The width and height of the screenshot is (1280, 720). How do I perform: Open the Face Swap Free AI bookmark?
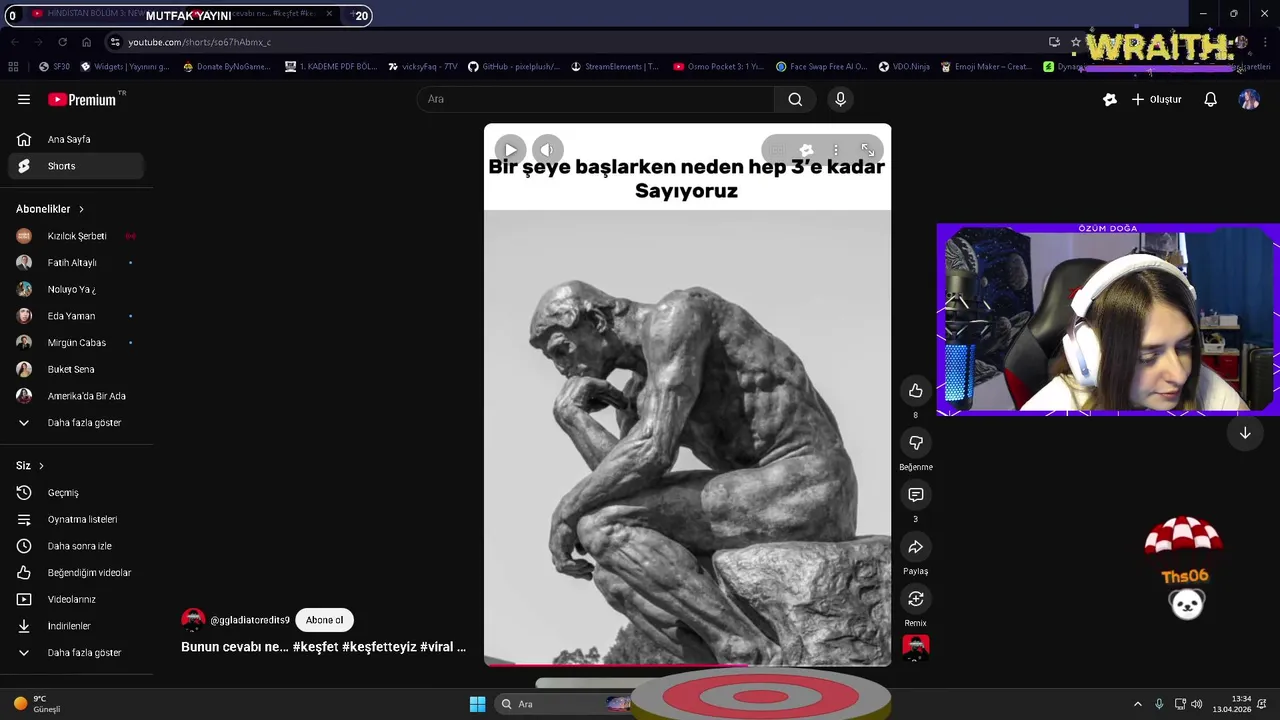pos(821,67)
